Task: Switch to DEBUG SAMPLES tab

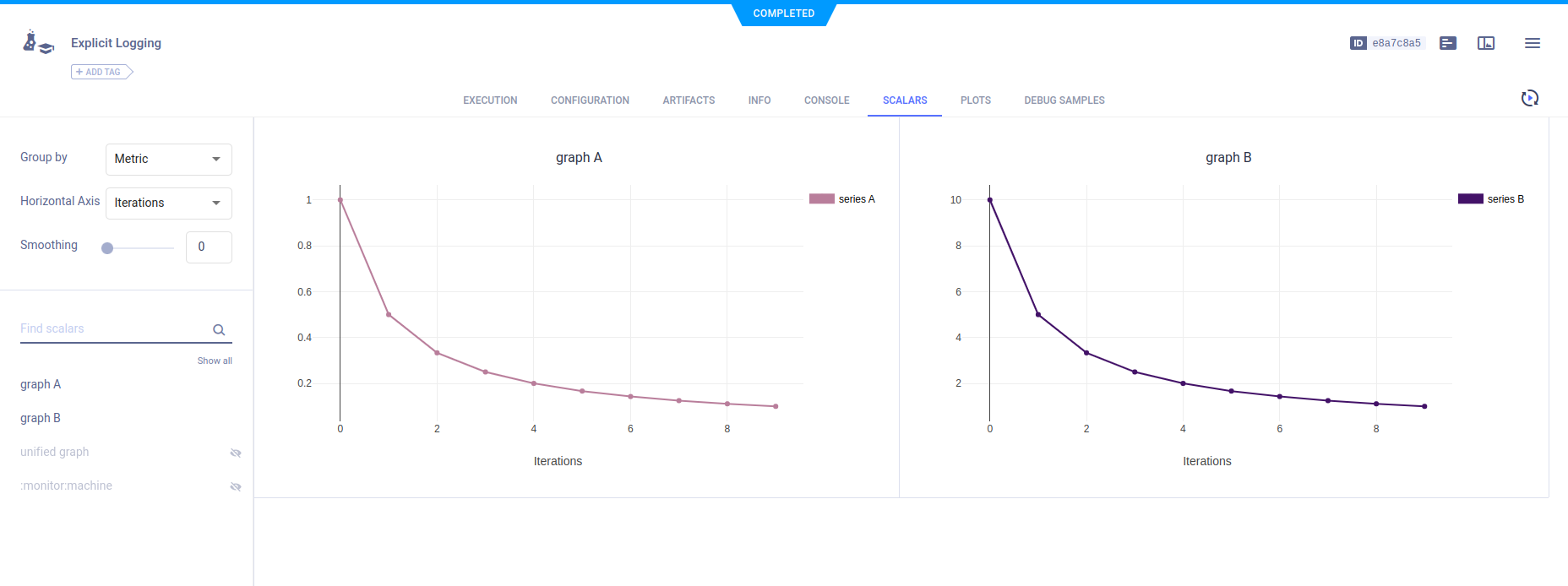Action: pyautogui.click(x=1064, y=100)
